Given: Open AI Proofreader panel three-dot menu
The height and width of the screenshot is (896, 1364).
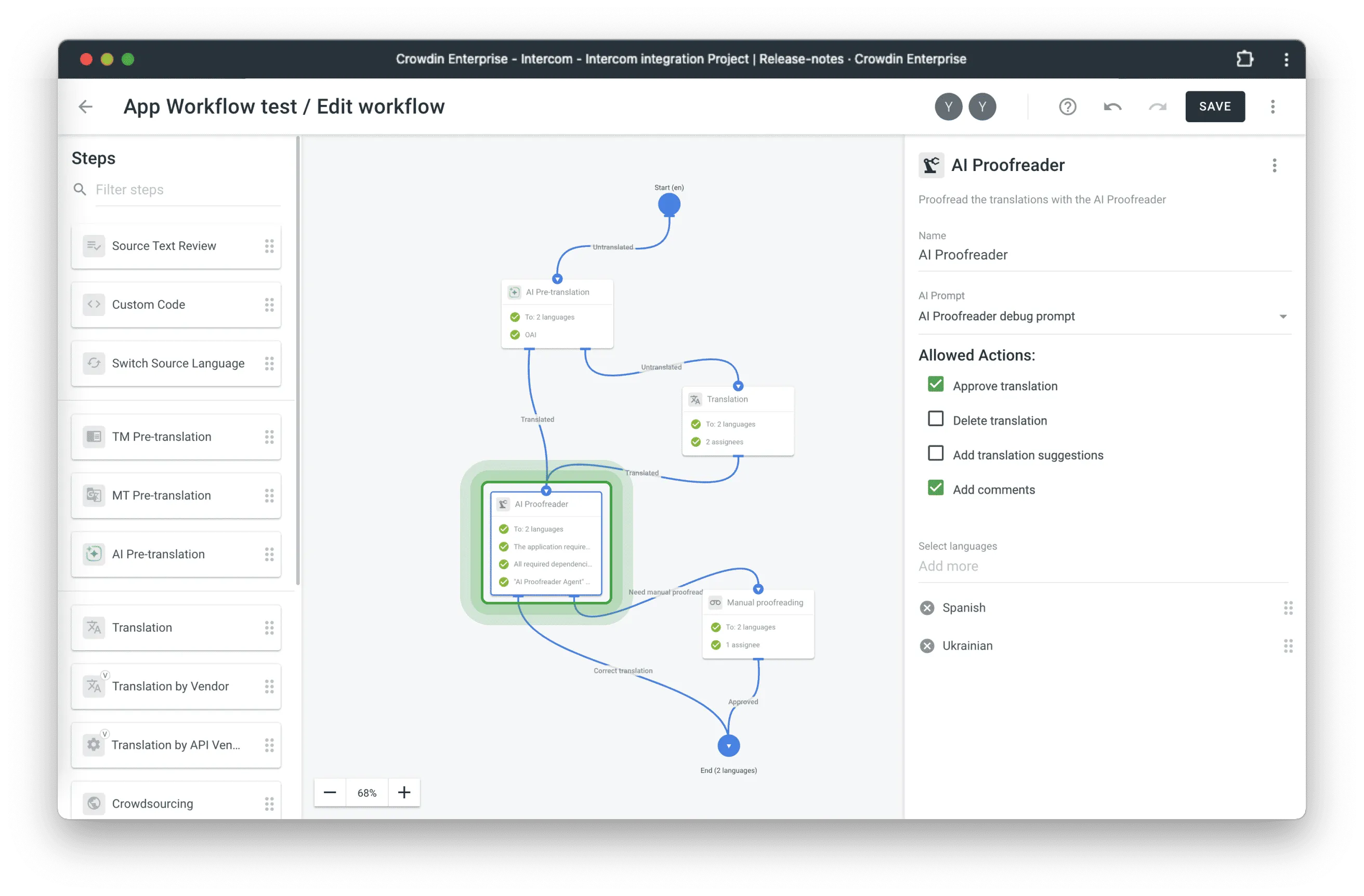Looking at the screenshot, I should pyautogui.click(x=1274, y=166).
